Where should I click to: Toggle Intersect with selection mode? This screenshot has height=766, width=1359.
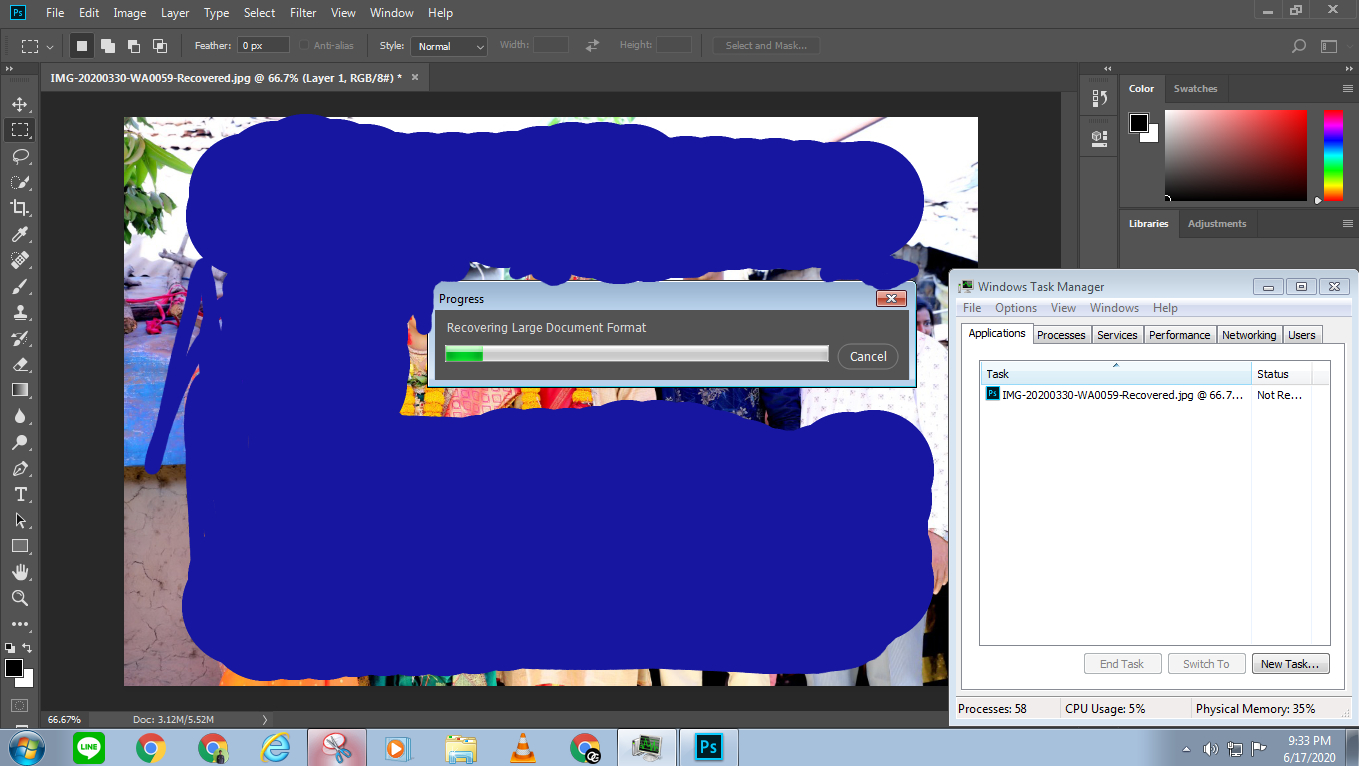click(x=159, y=44)
